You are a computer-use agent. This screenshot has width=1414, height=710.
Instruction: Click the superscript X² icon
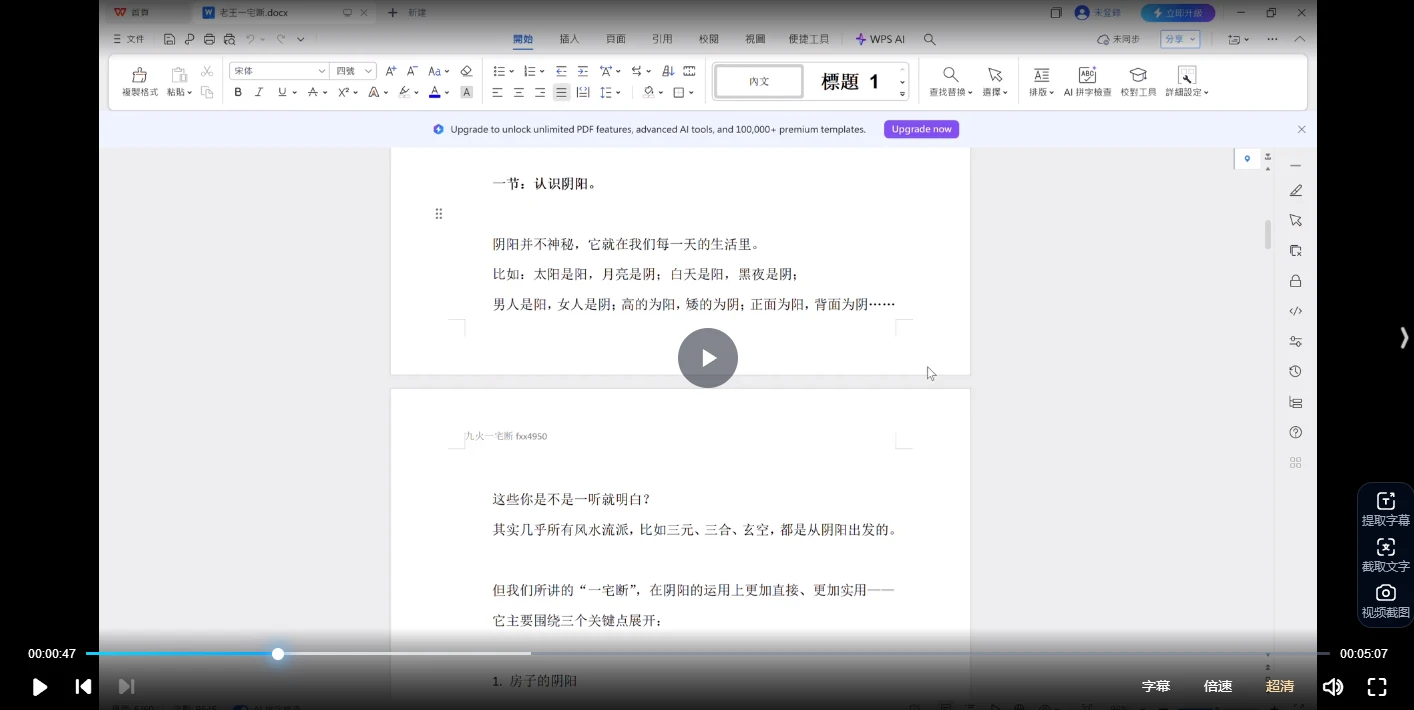[x=344, y=92]
